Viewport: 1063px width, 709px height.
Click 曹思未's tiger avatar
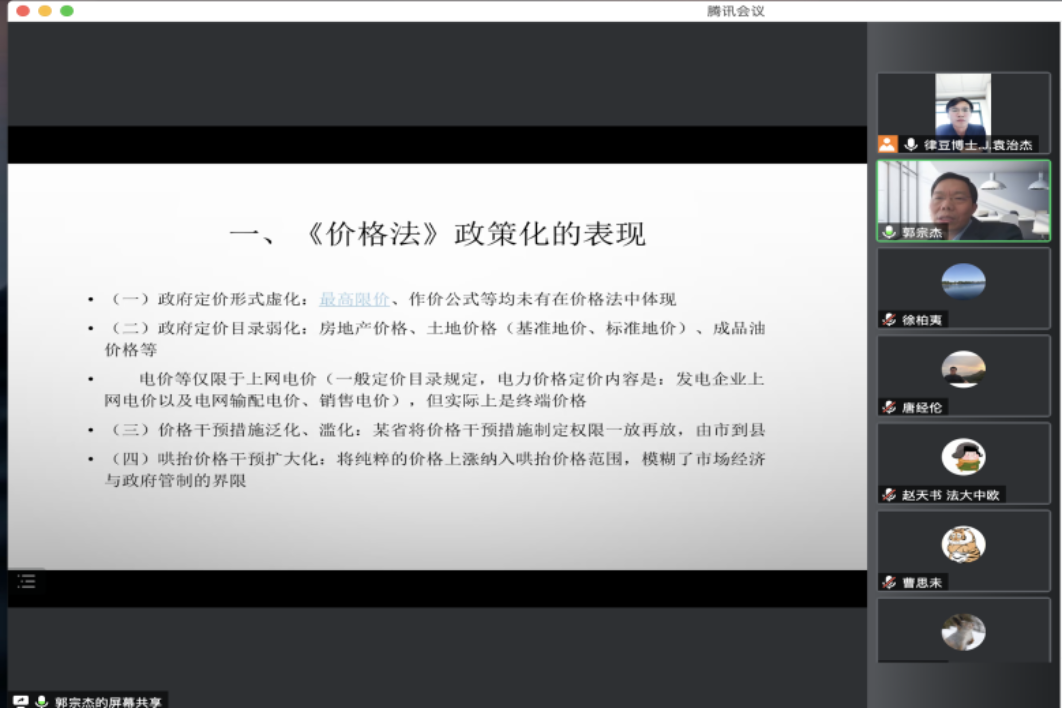coord(963,545)
